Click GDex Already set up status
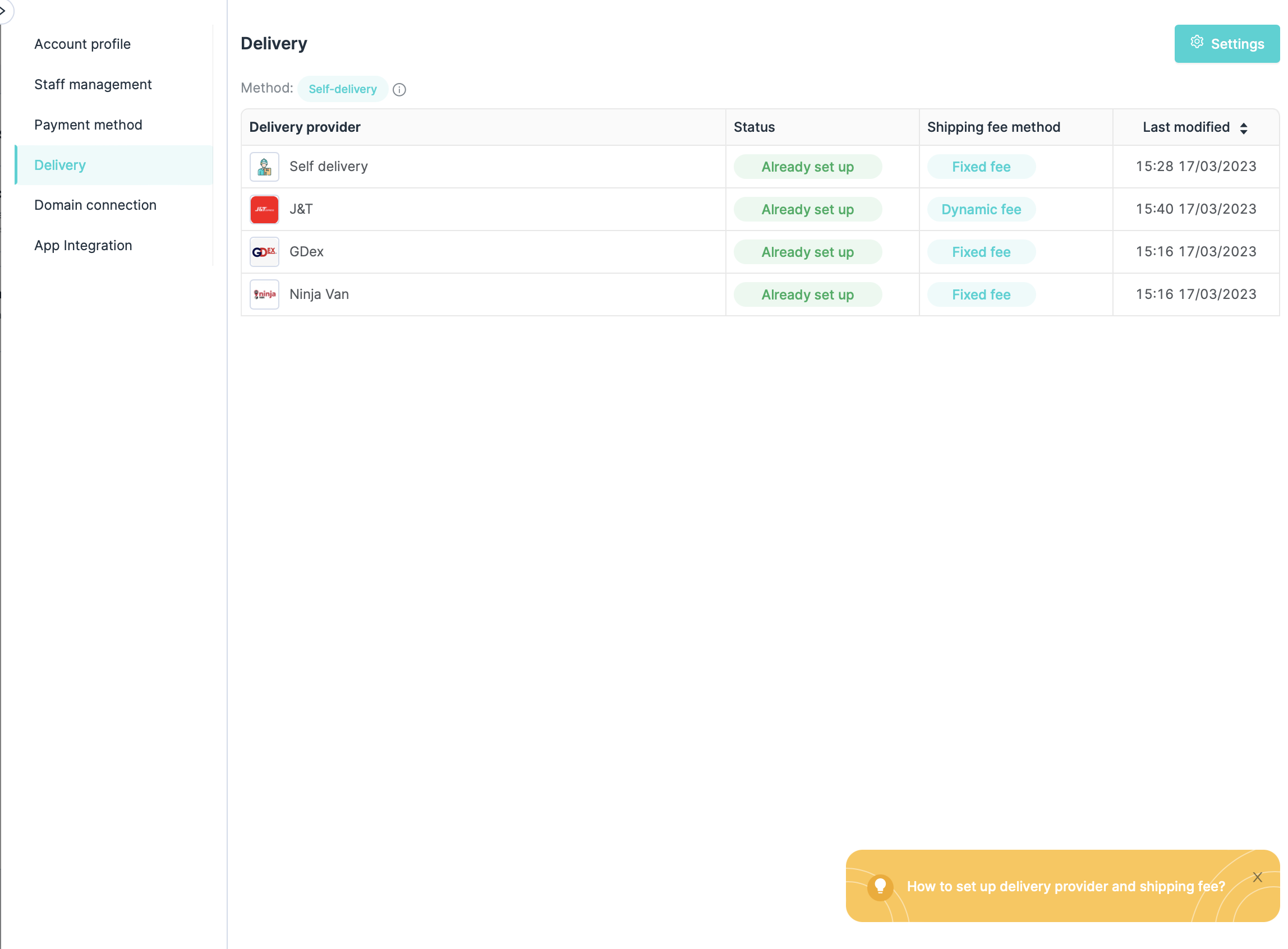1288x949 pixels. 807,252
